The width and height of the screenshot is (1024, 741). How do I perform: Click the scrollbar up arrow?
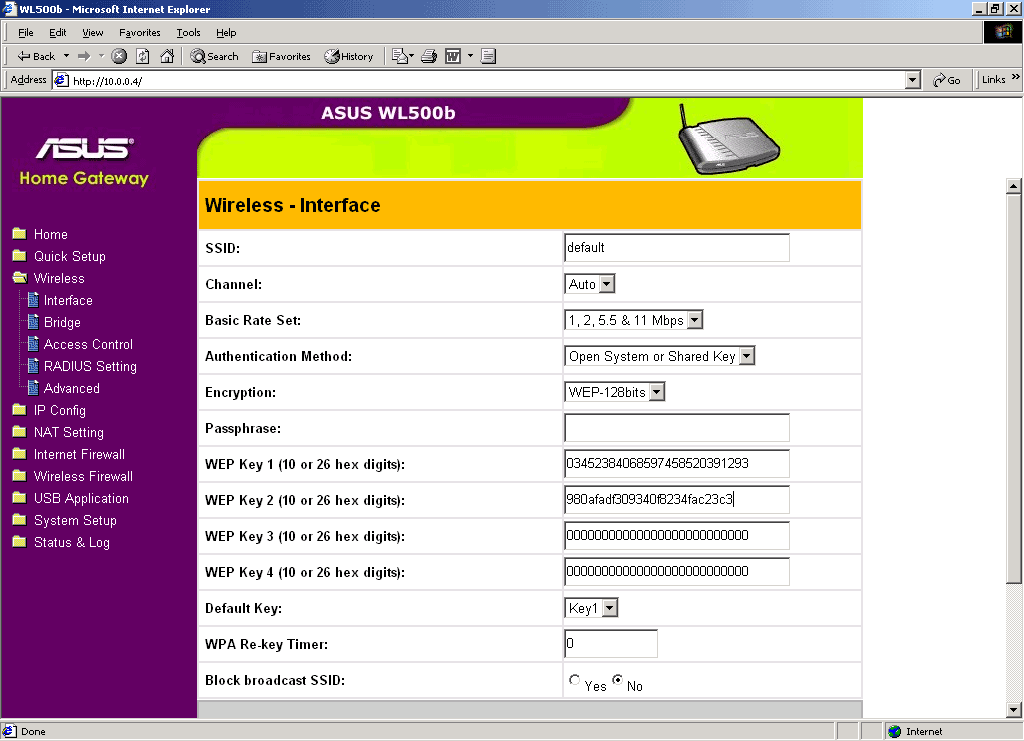tap(1013, 186)
